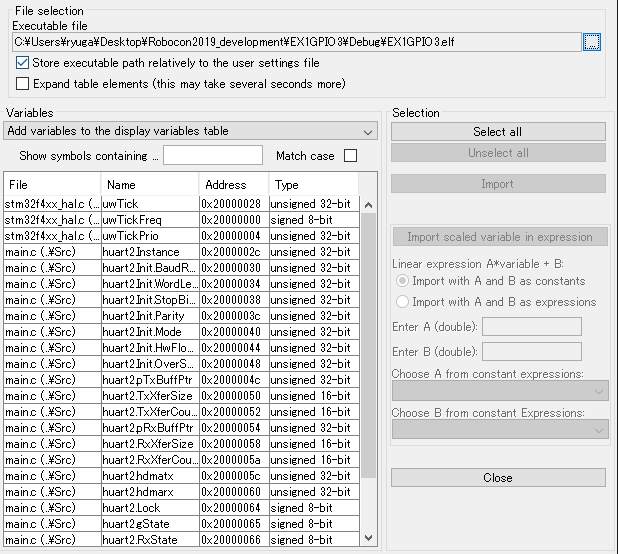Click the main.c file cell of huart2.Lock
This screenshot has height=554, width=618.
point(52,508)
